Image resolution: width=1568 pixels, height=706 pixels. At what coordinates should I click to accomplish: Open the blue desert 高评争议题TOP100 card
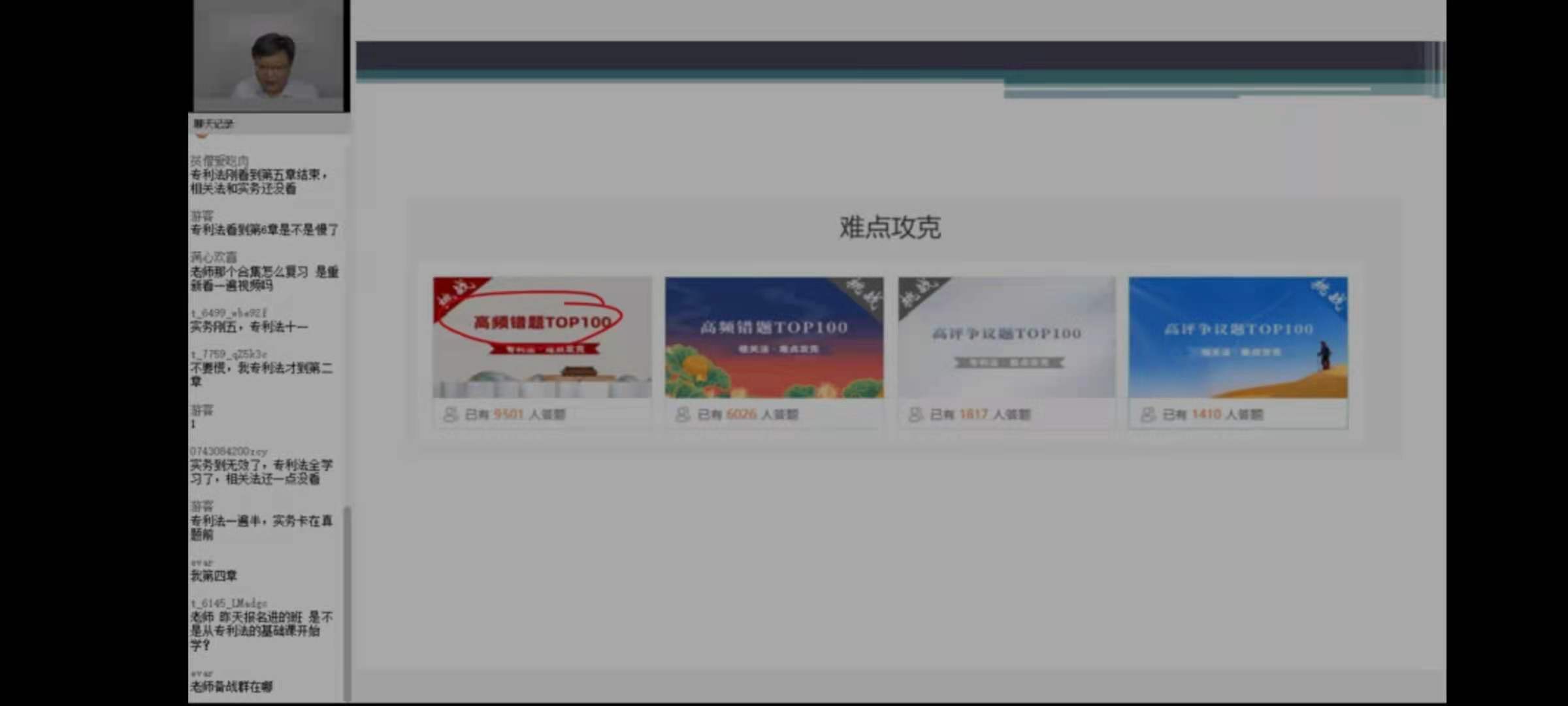1238,338
